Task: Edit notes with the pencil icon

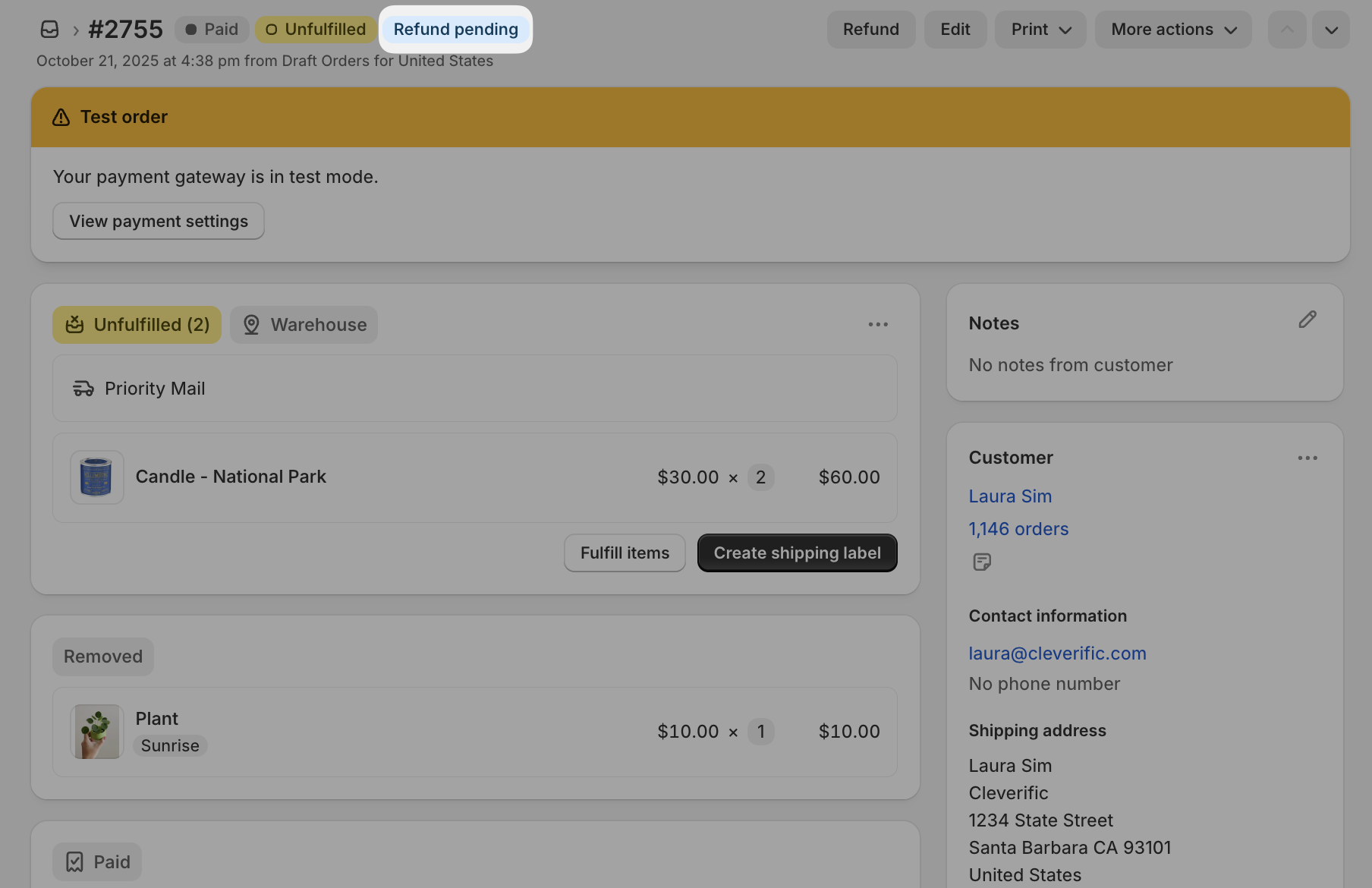Action: pyautogui.click(x=1307, y=320)
